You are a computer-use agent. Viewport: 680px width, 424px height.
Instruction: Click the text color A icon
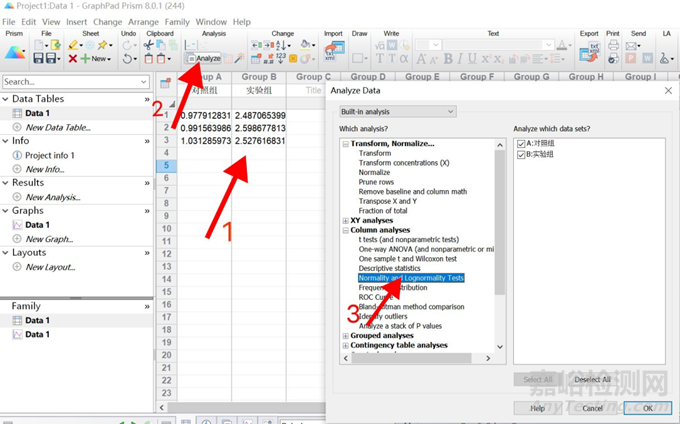pos(562,45)
